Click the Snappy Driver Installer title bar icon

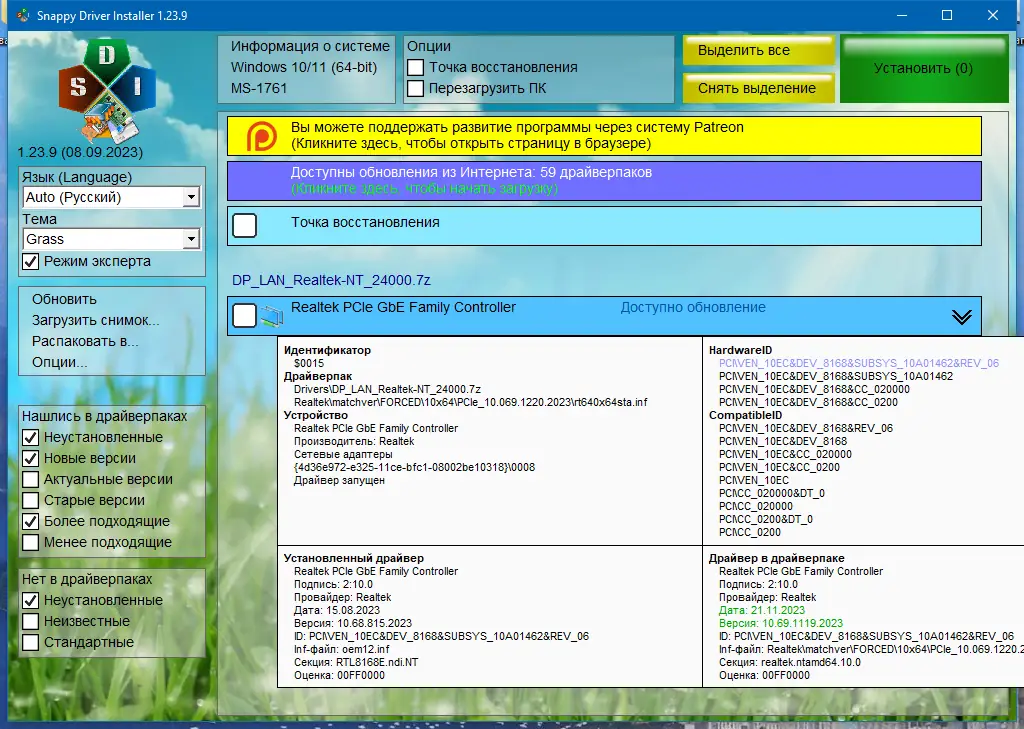[x=23, y=15]
